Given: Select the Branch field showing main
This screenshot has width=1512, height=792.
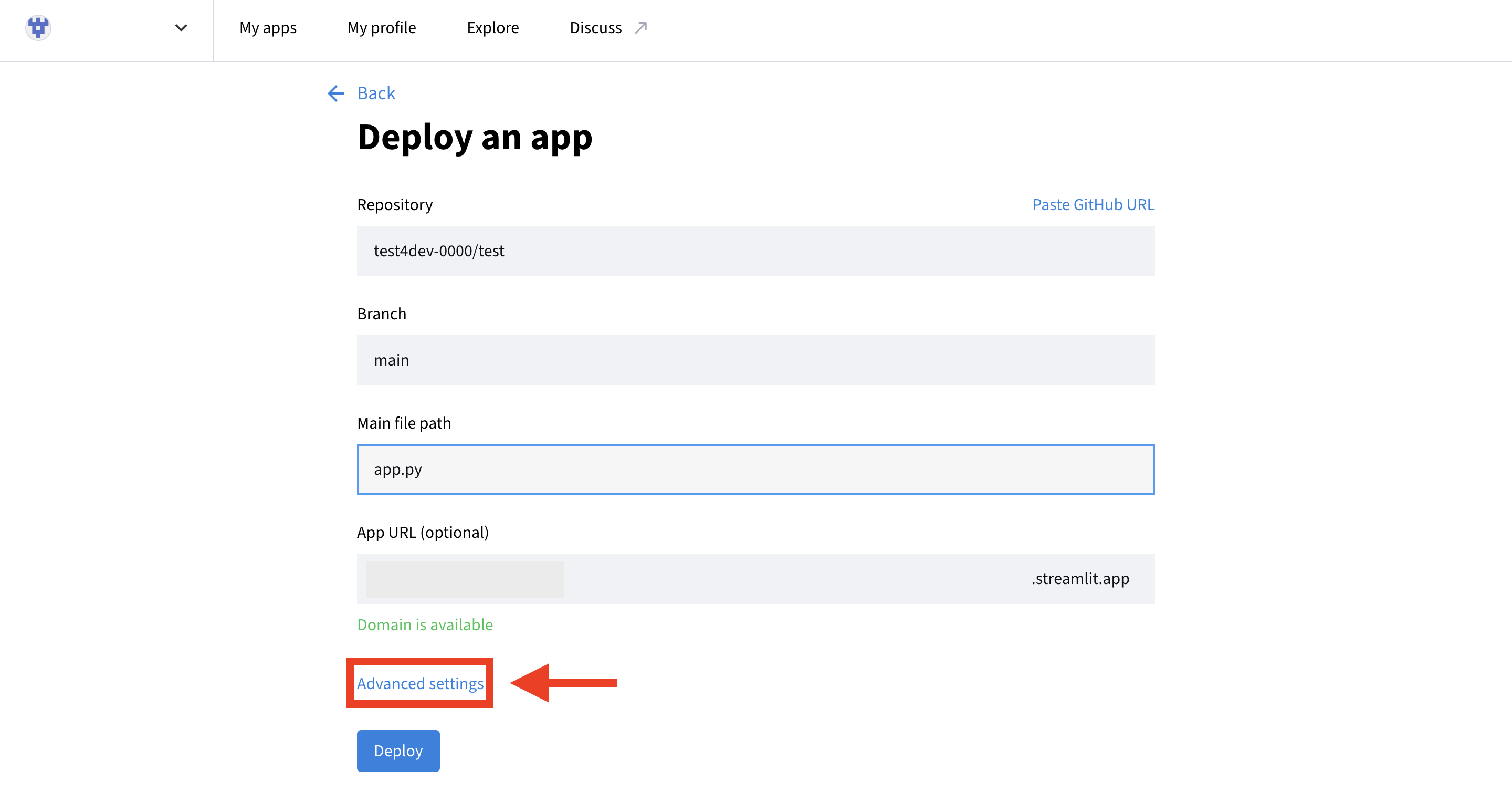Looking at the screenshot, I should [x=755, y=360].
